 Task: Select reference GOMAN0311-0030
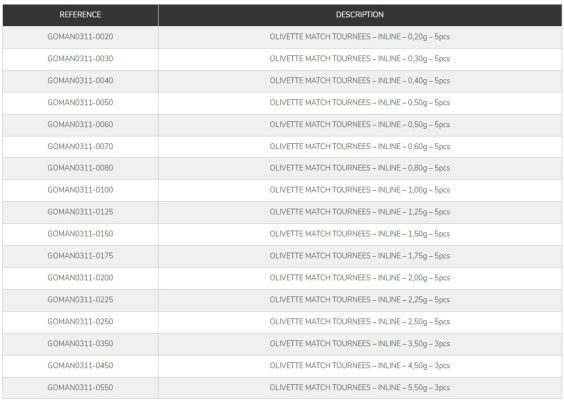[80, 59]
